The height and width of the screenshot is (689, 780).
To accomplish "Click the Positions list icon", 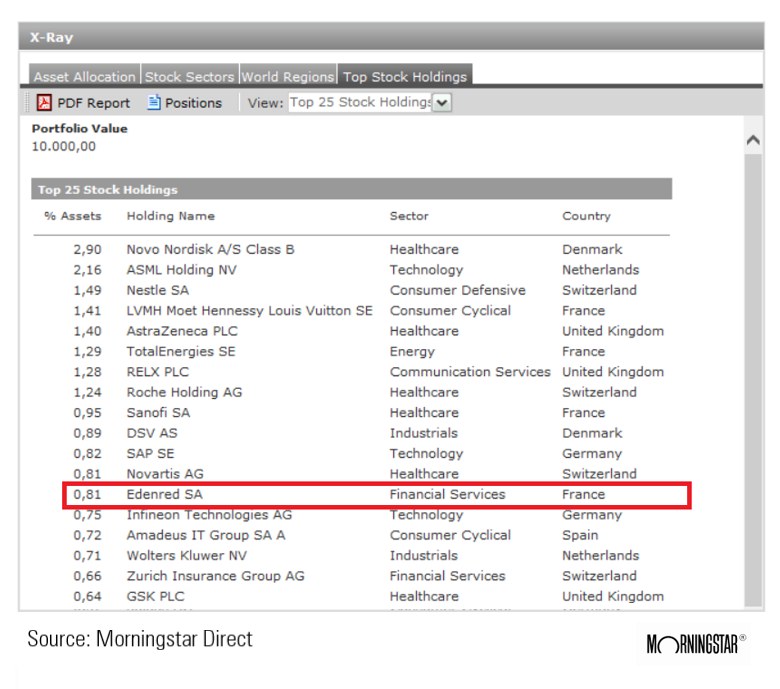I will [154, 102].
